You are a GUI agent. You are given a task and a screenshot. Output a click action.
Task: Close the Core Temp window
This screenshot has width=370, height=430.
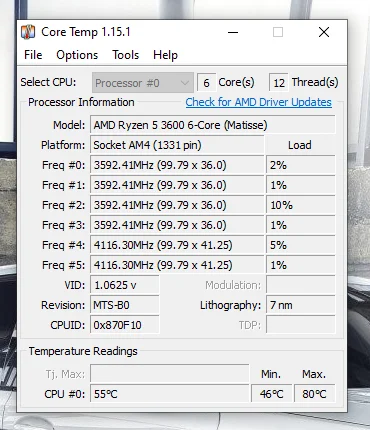coord(324,32)
